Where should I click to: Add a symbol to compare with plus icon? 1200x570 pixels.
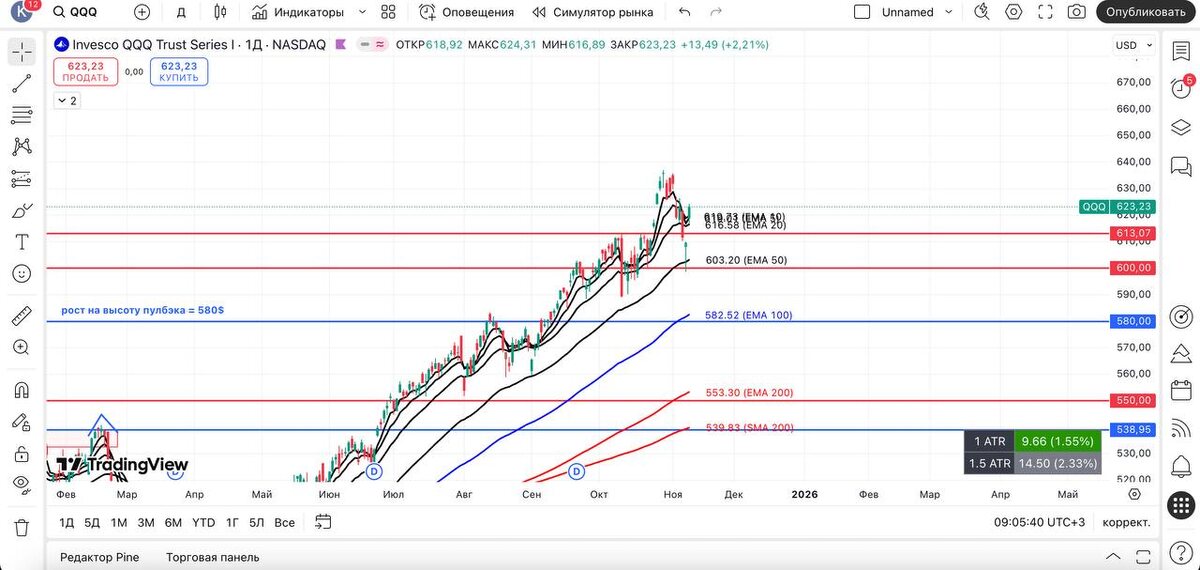pos(142,12)
